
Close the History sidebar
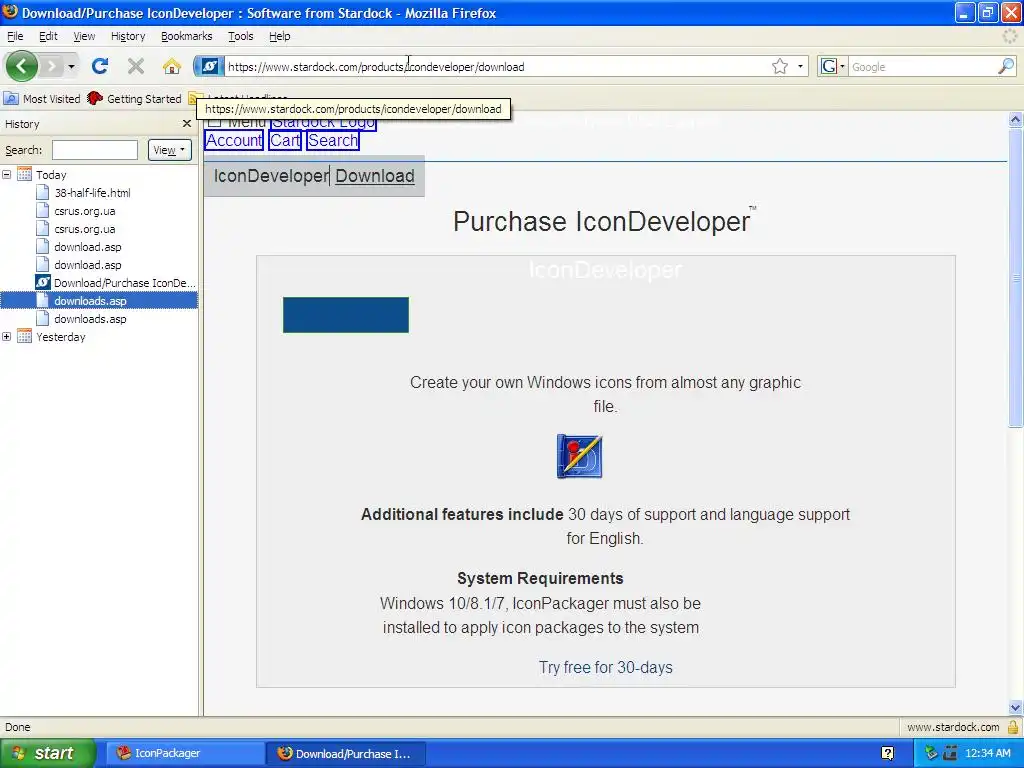(187, 123)
